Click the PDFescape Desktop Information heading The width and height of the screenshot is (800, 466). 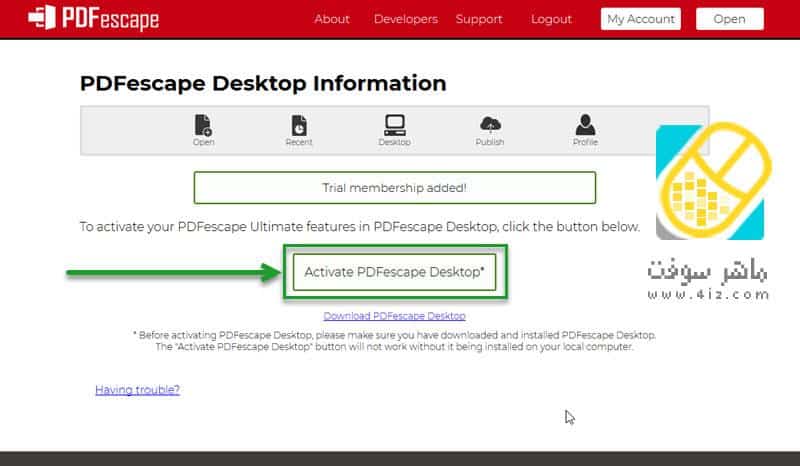pyautogui.click(x=263, y=83)
